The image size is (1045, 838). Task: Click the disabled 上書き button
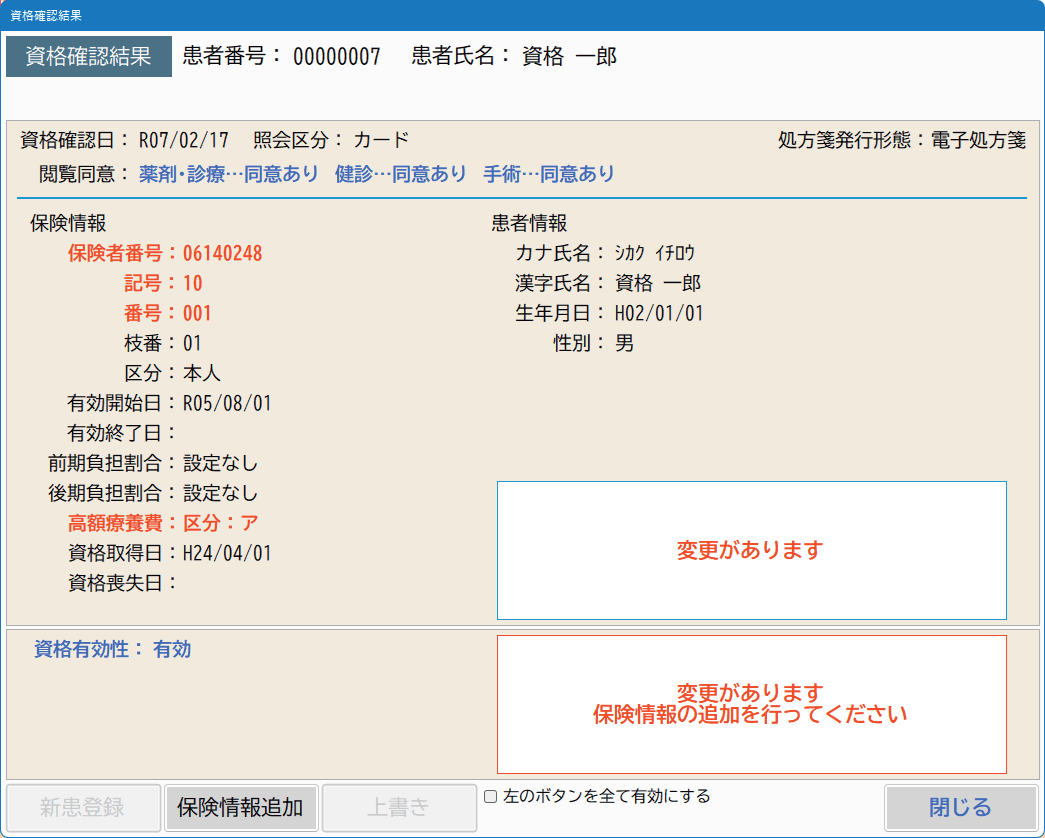(399, 806)
